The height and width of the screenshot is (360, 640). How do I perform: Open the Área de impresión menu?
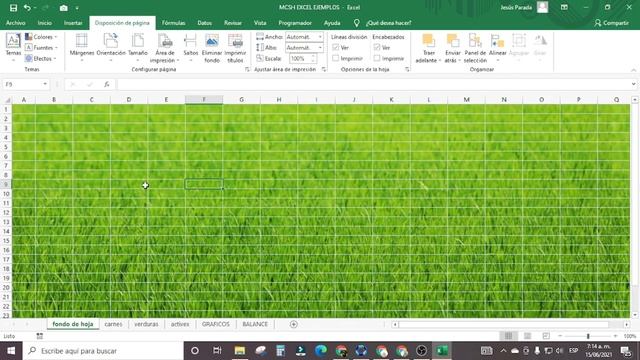[x=165, y=48]
